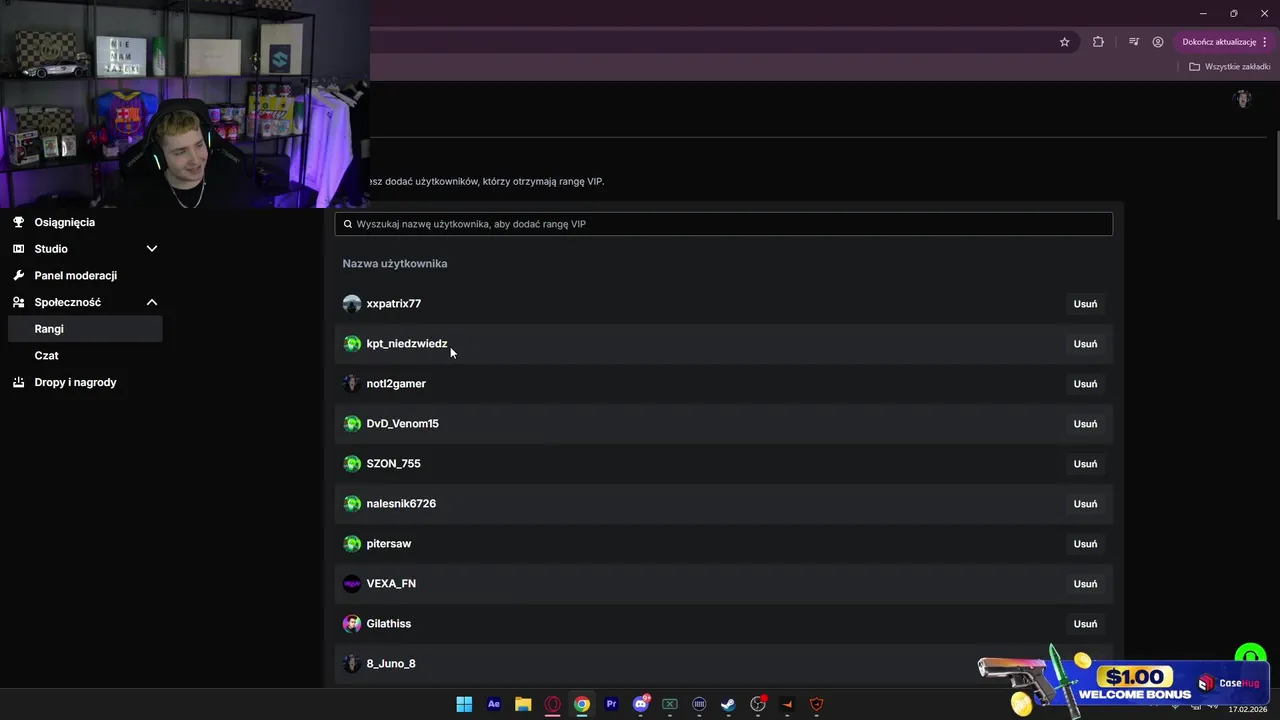
Task: Open Panel moderacji via wrench icon
Action: click(18, 275)
